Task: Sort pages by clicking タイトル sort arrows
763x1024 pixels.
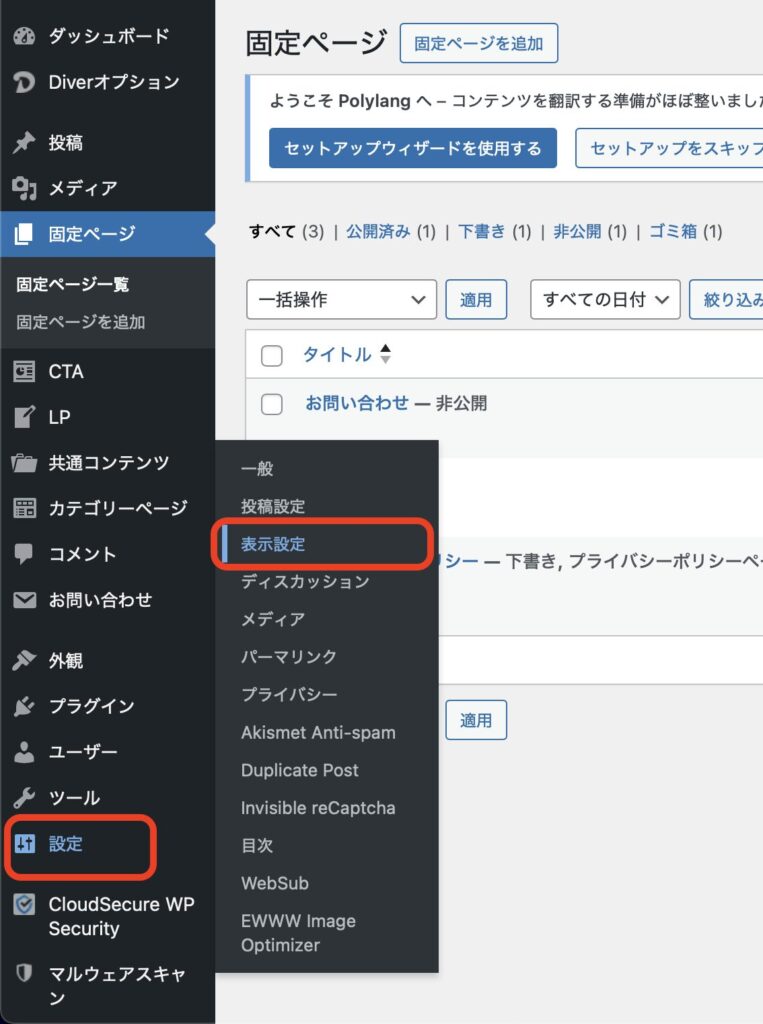Action: (x=386, y=355)
